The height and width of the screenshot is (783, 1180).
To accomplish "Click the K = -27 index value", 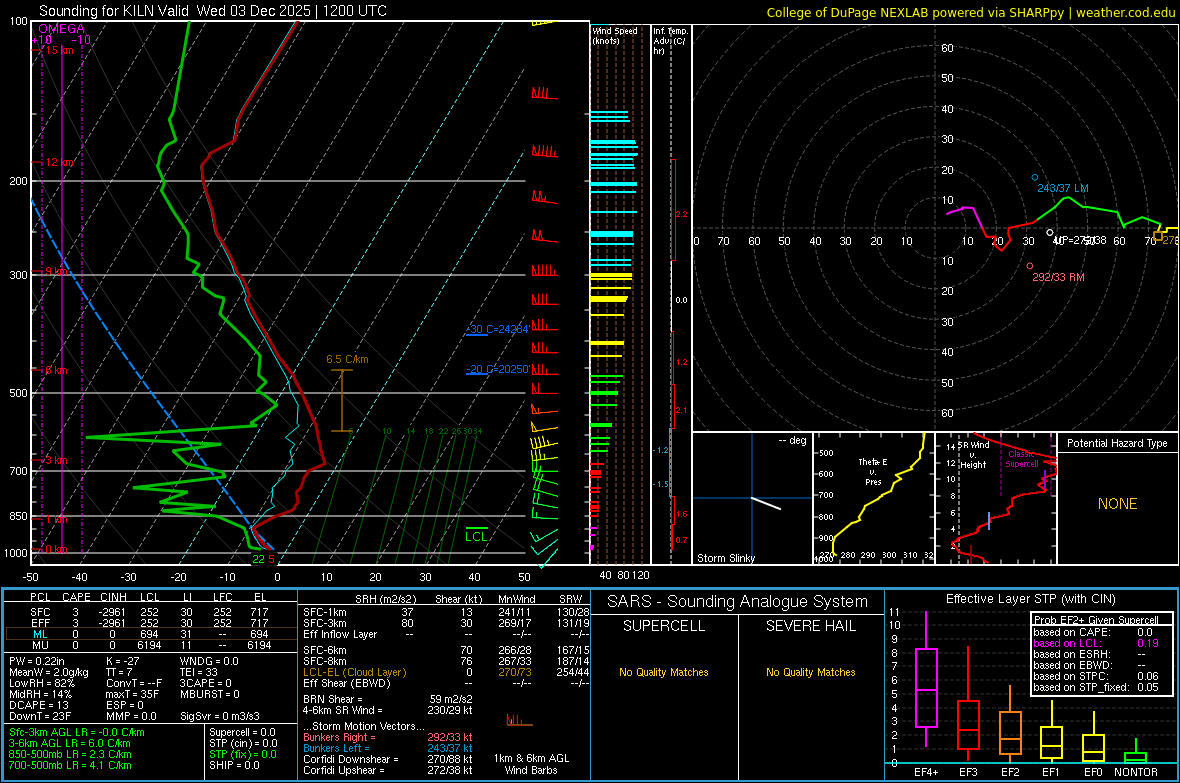I will (123, 661).
